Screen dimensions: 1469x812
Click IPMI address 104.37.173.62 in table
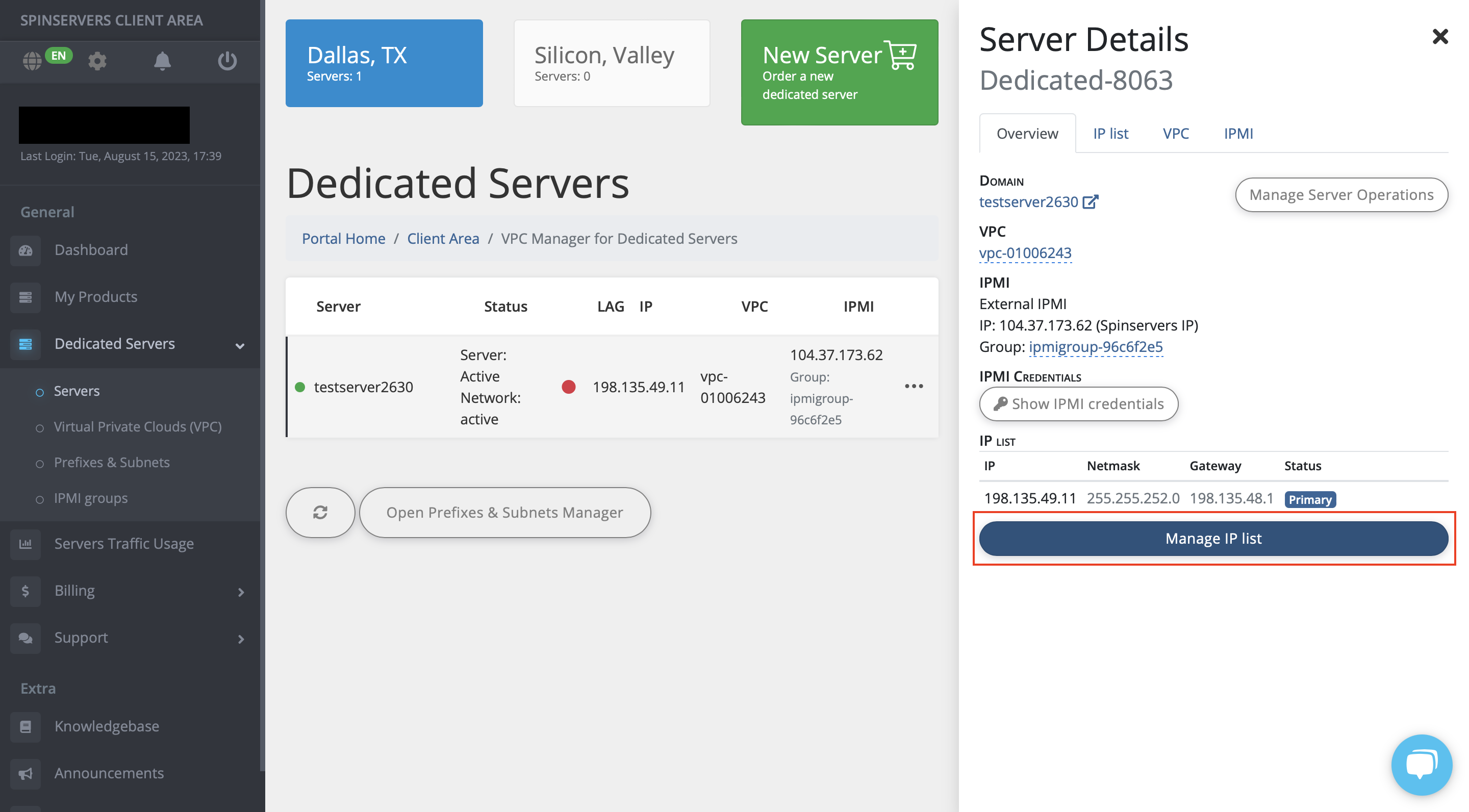[836, 354]
